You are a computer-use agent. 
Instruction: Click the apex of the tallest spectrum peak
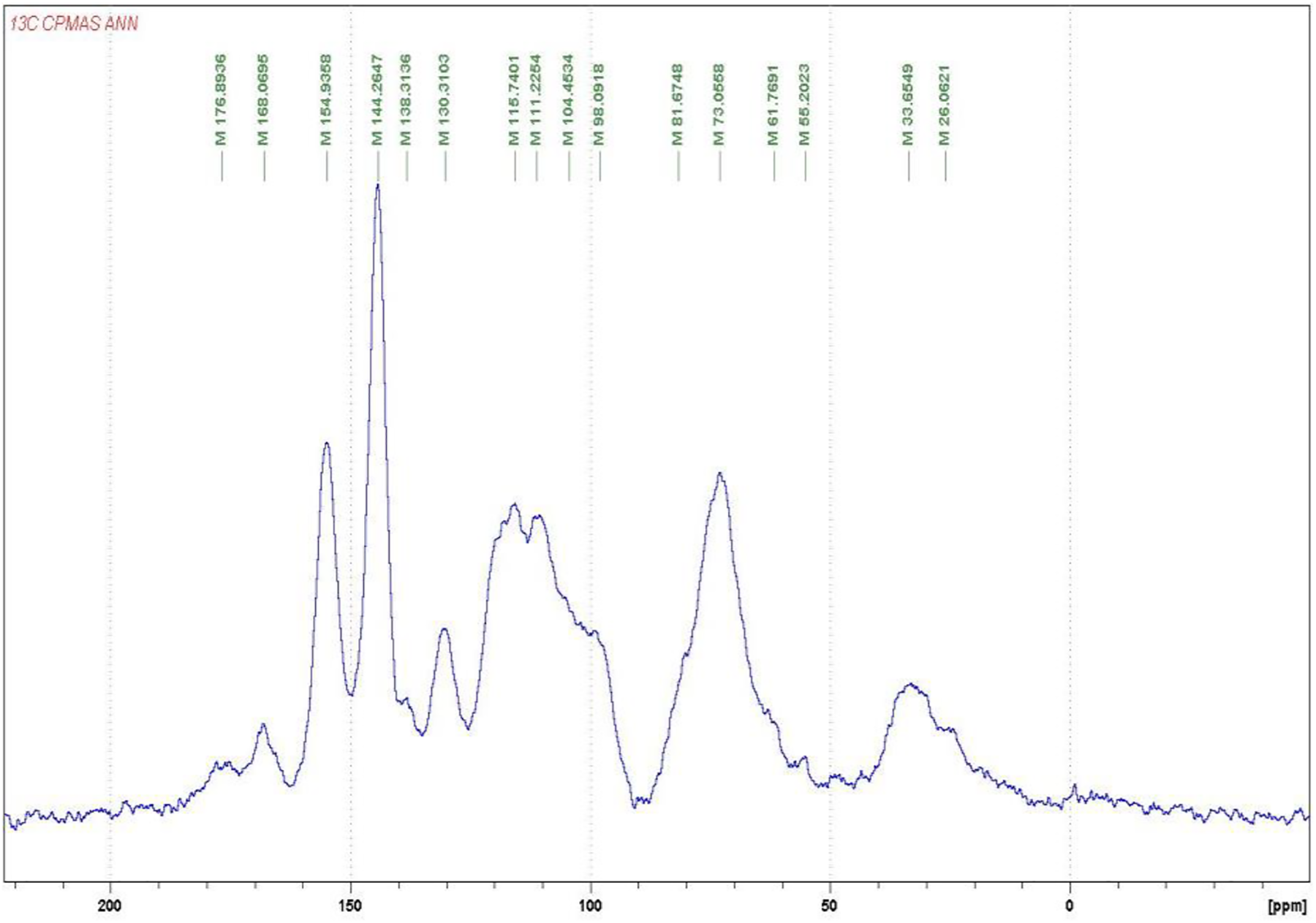pyautogui.click(x=377, y=186)
